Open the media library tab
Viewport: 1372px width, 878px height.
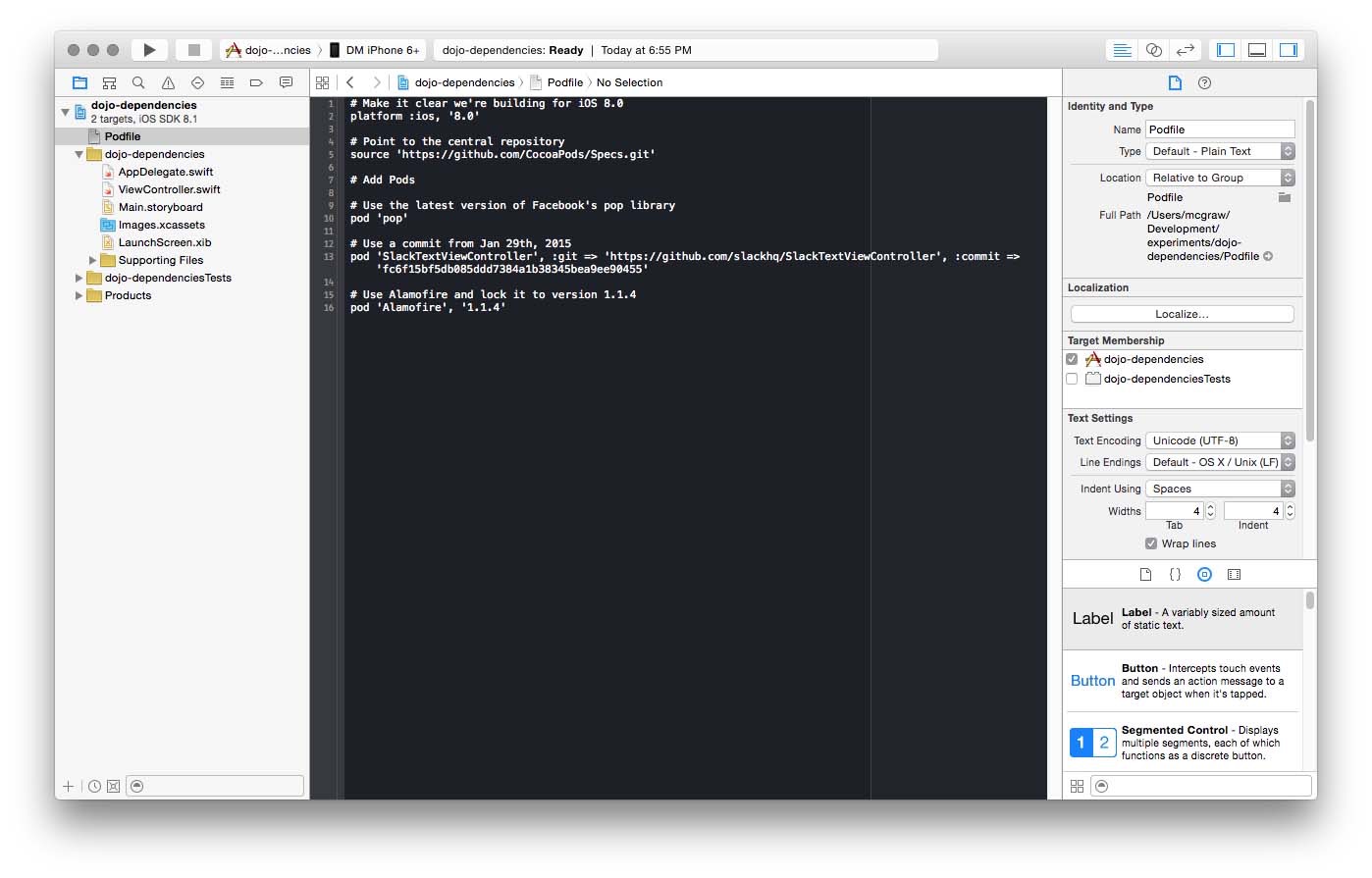click(x=1235, y=574)
